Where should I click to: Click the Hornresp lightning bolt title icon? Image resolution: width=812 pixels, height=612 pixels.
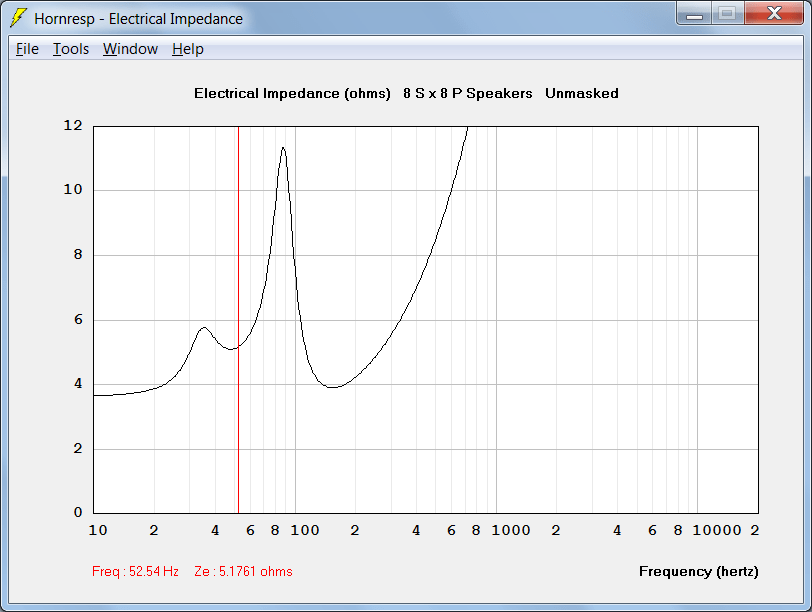pyautogui.click(x=18, y=18)
